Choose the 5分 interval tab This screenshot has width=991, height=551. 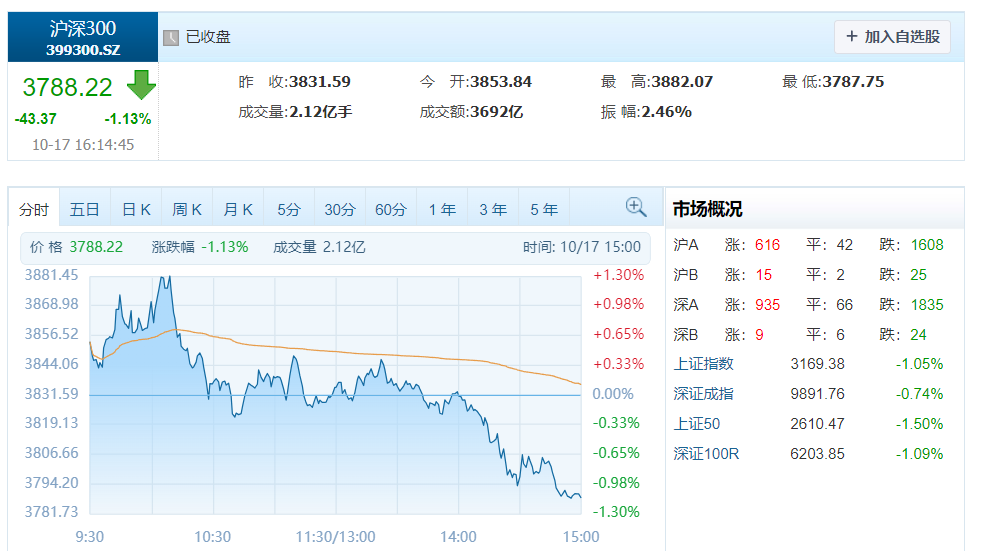[x=289, y=209]
